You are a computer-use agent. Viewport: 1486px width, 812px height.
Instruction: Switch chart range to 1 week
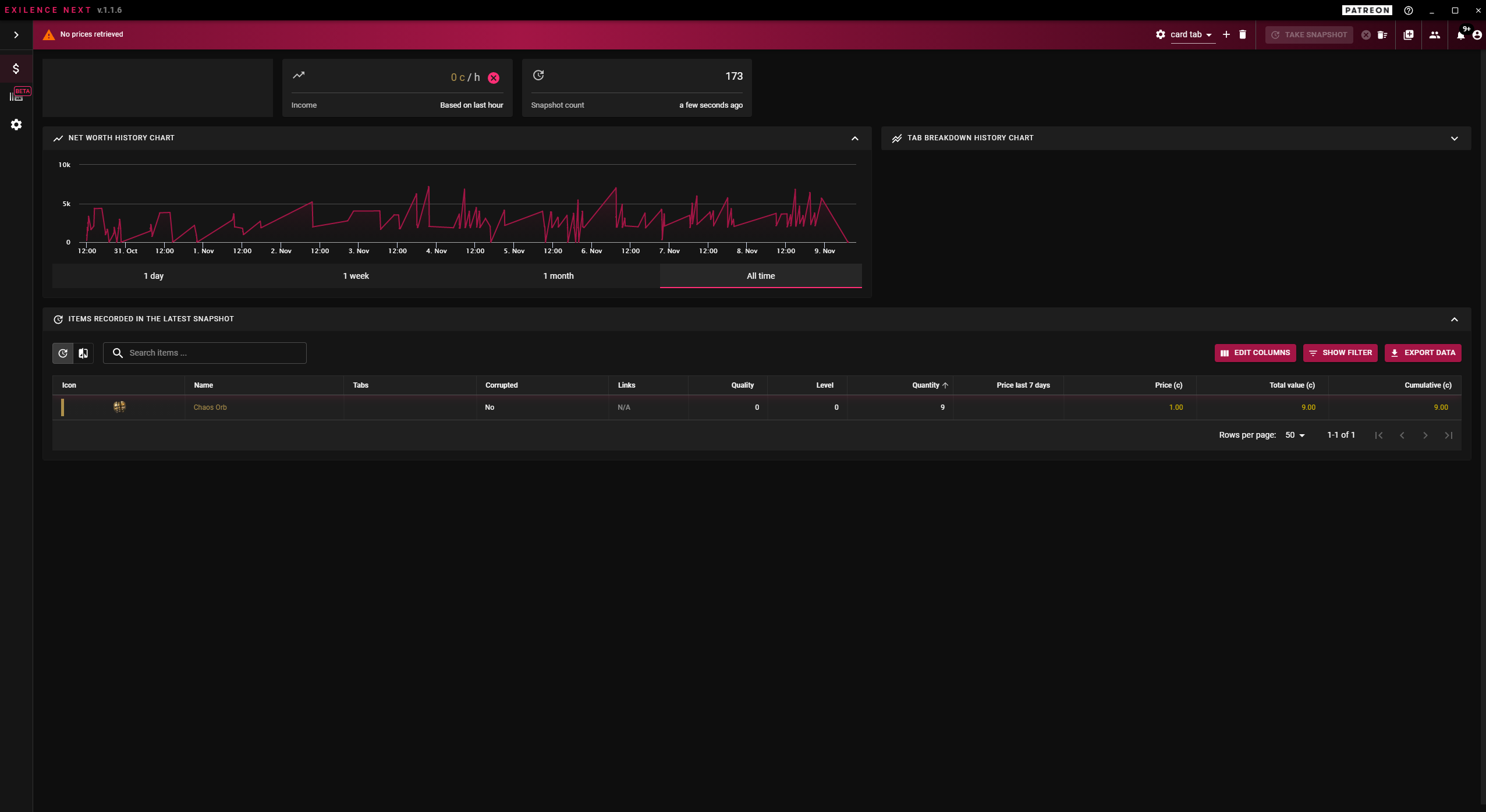(x=355, y=275)
